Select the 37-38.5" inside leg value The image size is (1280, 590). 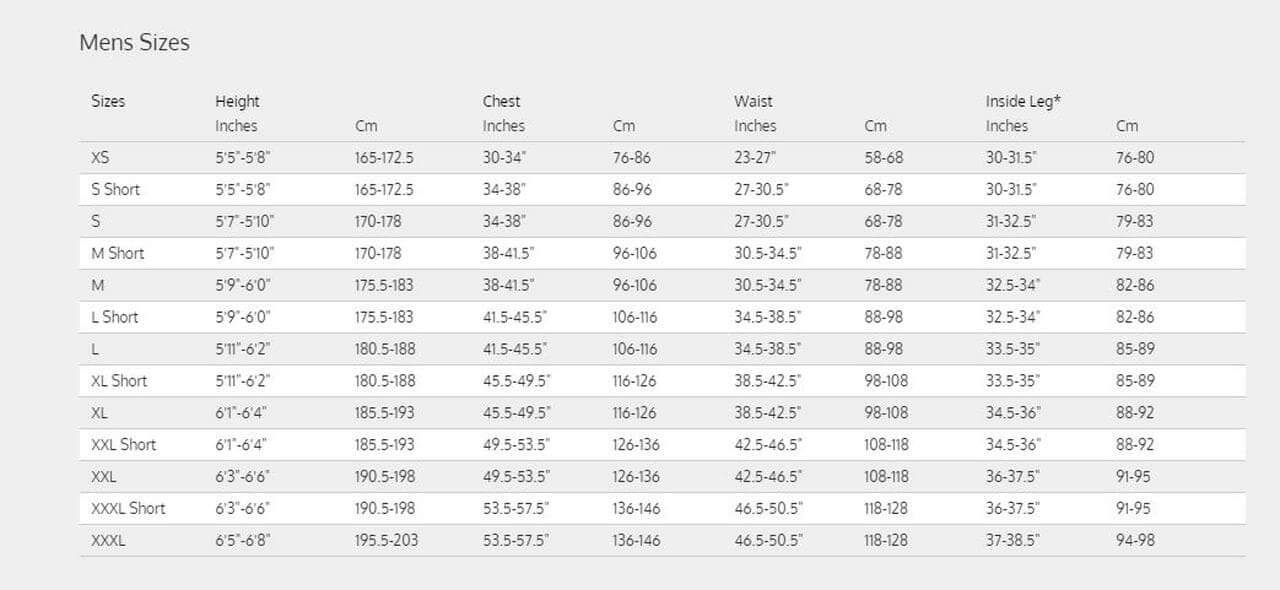pyautogui.click(x=1012, y=540)
